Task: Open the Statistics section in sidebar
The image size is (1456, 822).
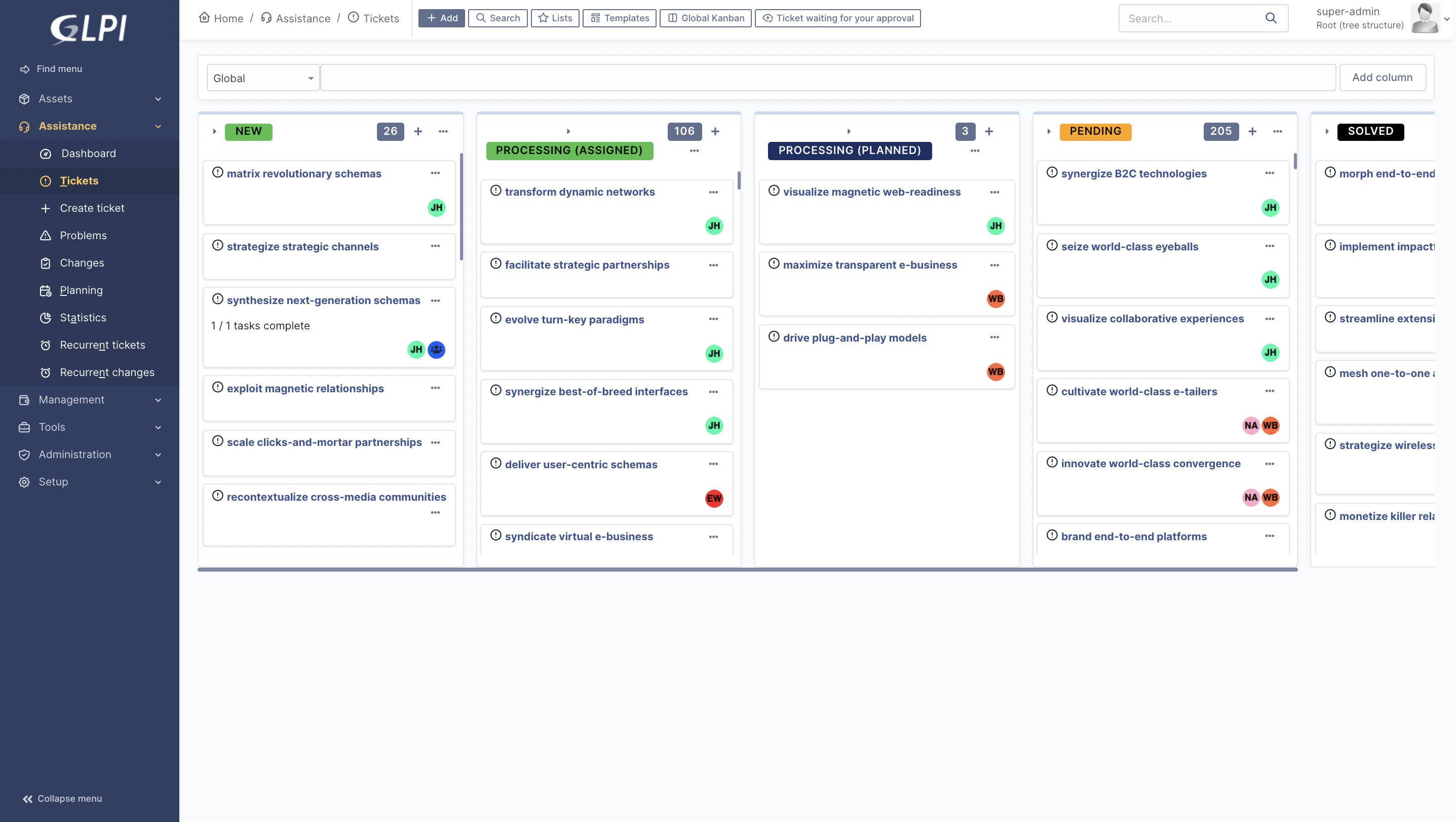Action: pos(83,317)
